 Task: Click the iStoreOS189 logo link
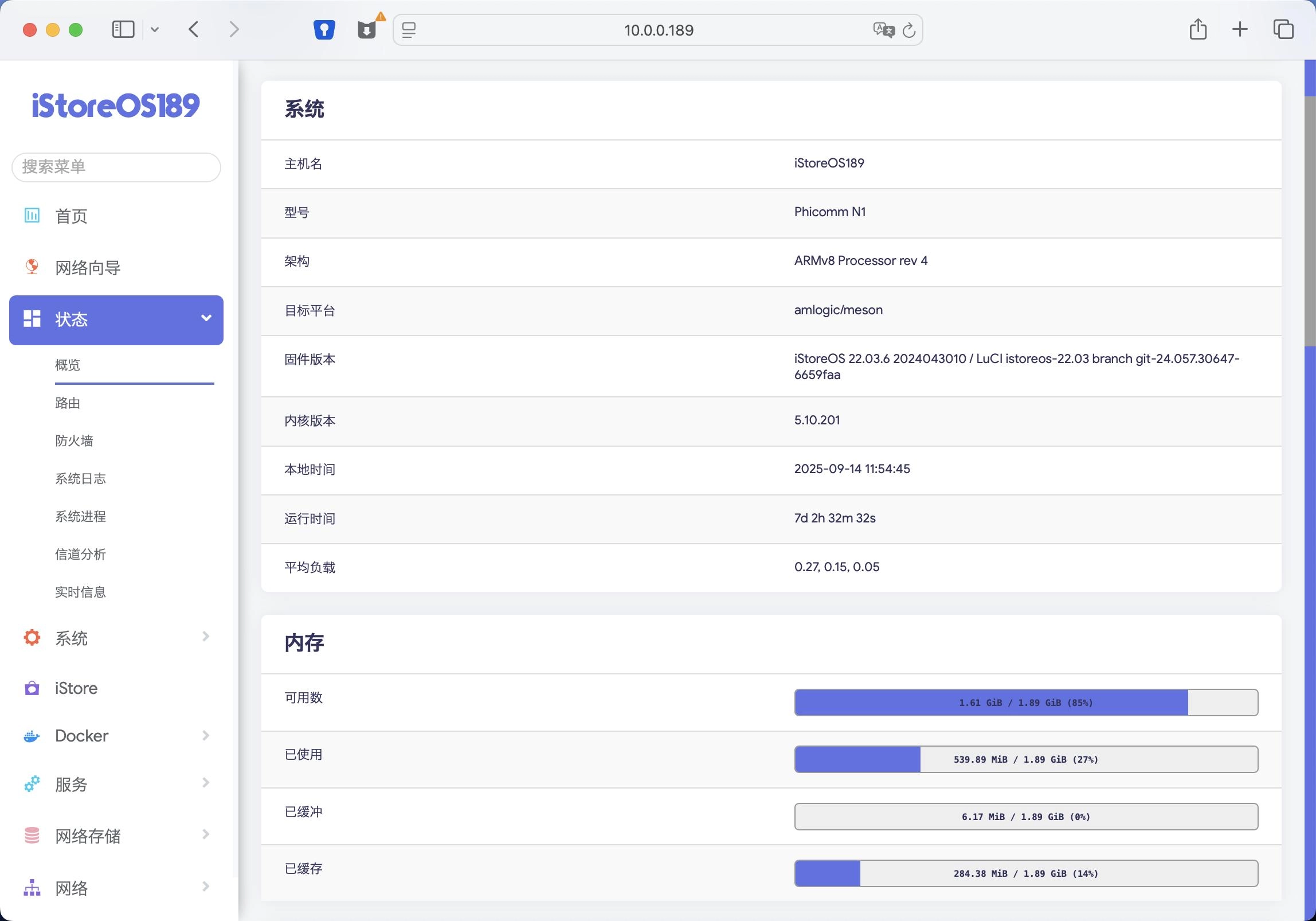pos(116,106)
